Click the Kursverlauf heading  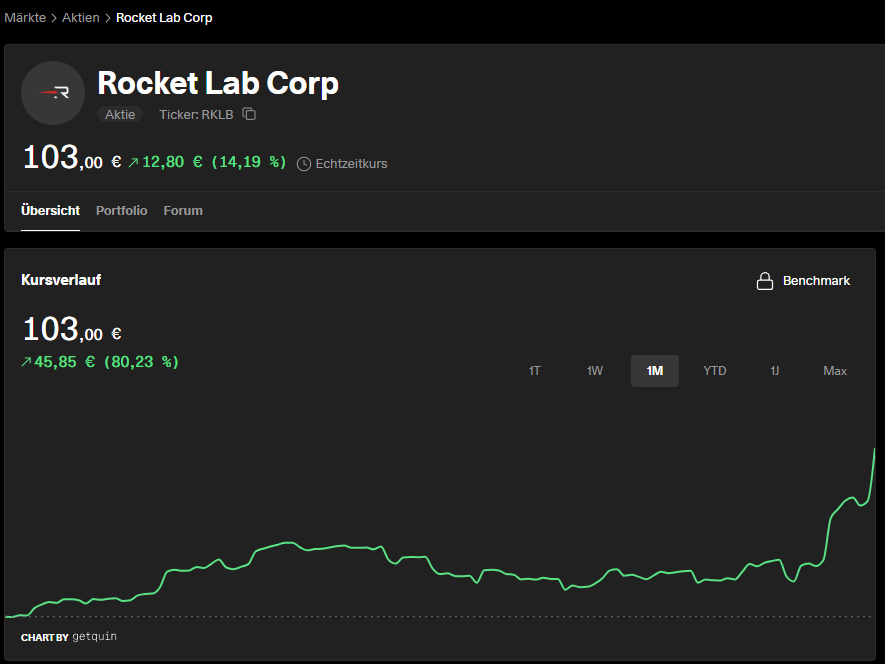tap(61, 280)
